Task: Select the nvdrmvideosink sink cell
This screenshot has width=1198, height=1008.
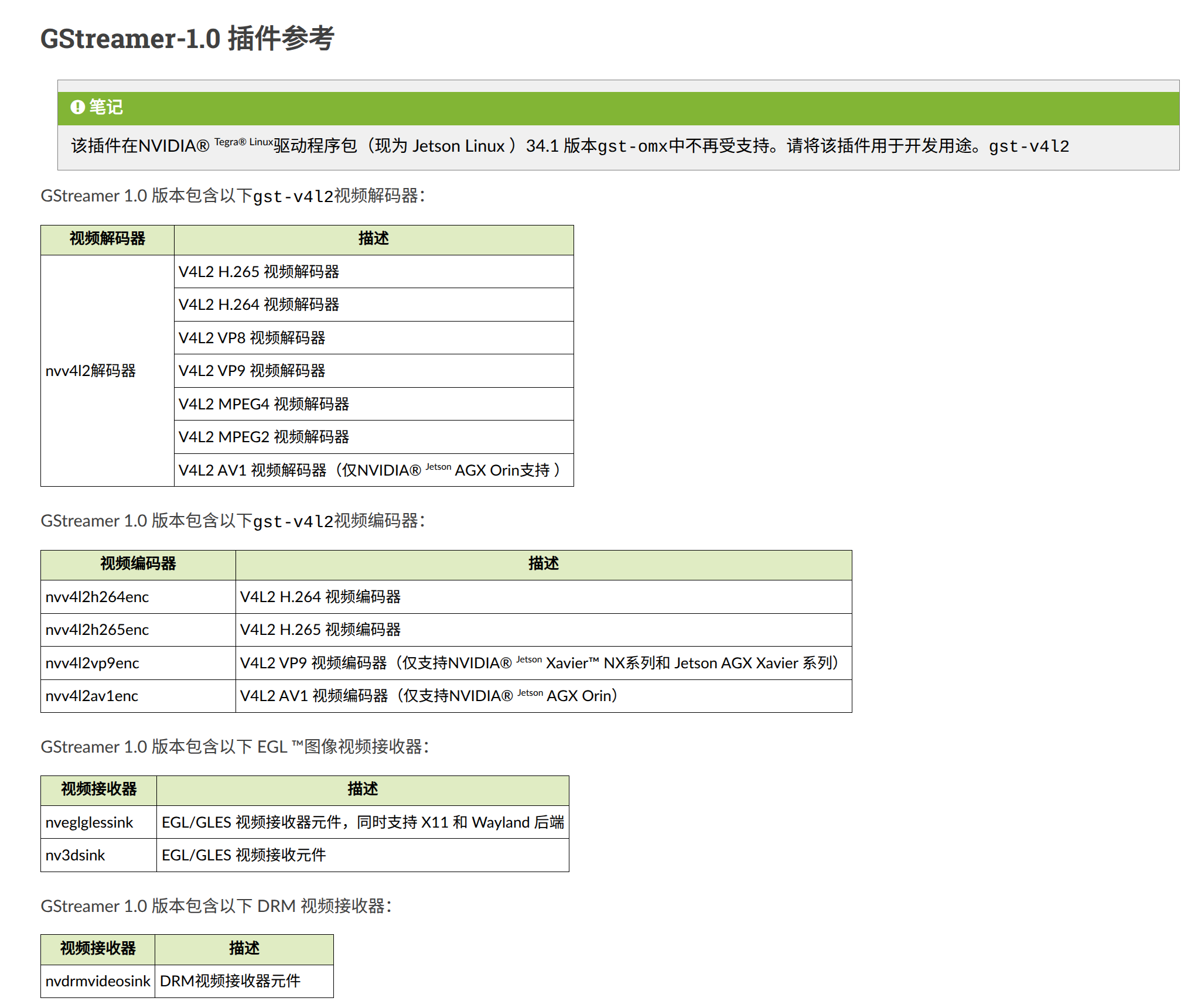Action: point(98,981)
